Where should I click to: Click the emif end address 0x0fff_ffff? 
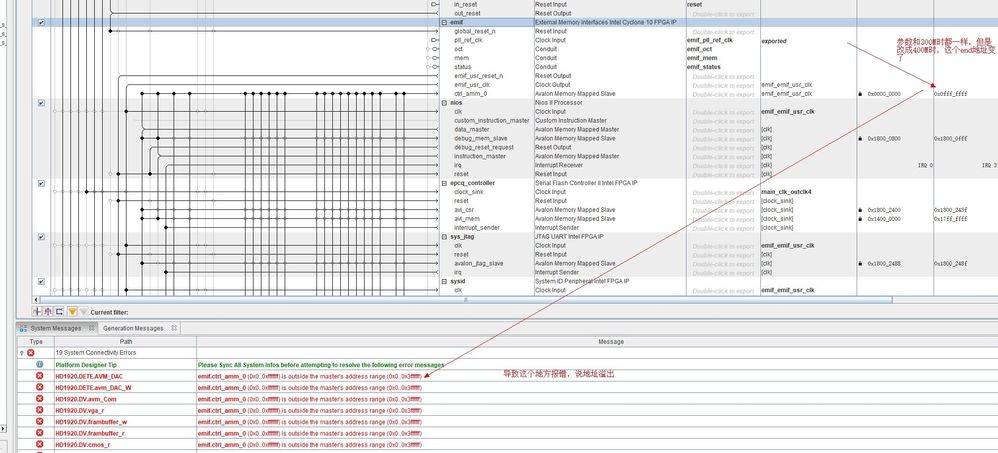coord(950,94)
